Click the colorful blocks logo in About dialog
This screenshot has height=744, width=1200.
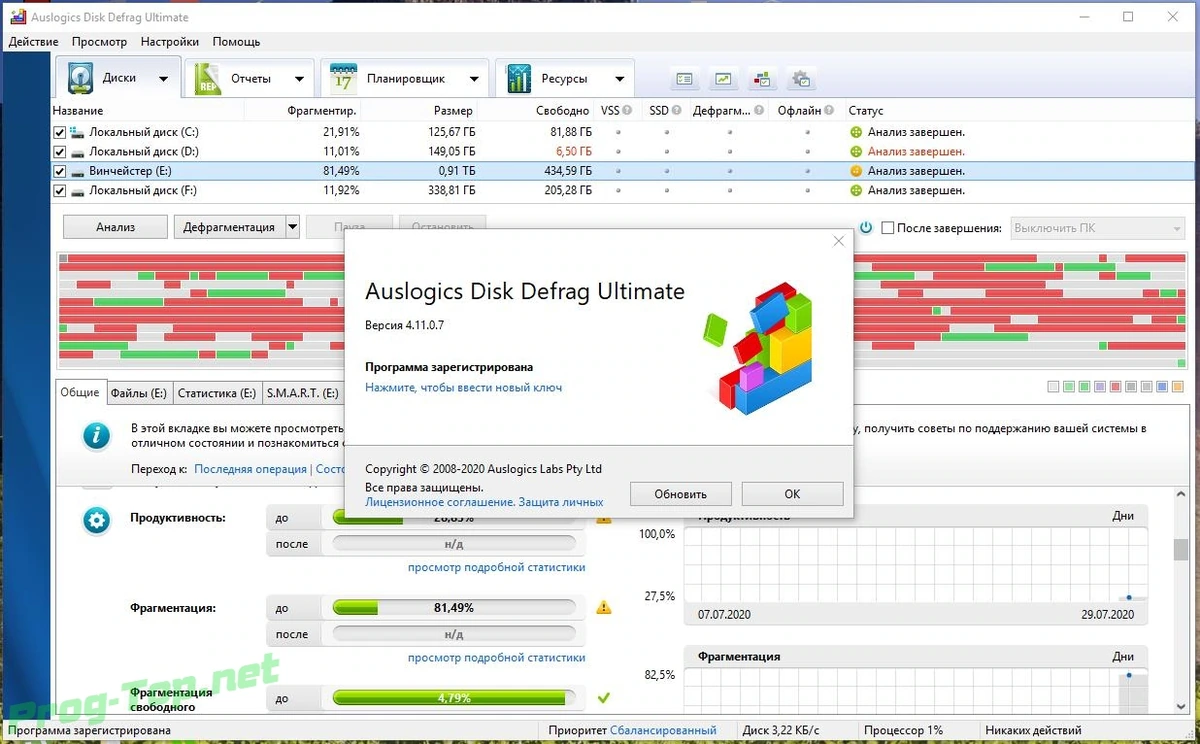758,347
